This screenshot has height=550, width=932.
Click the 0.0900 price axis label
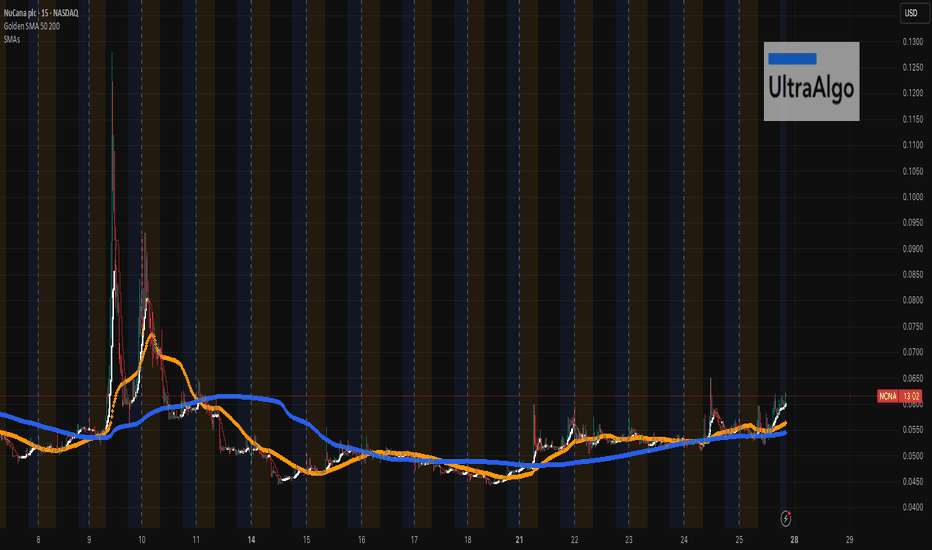[912, 249]
